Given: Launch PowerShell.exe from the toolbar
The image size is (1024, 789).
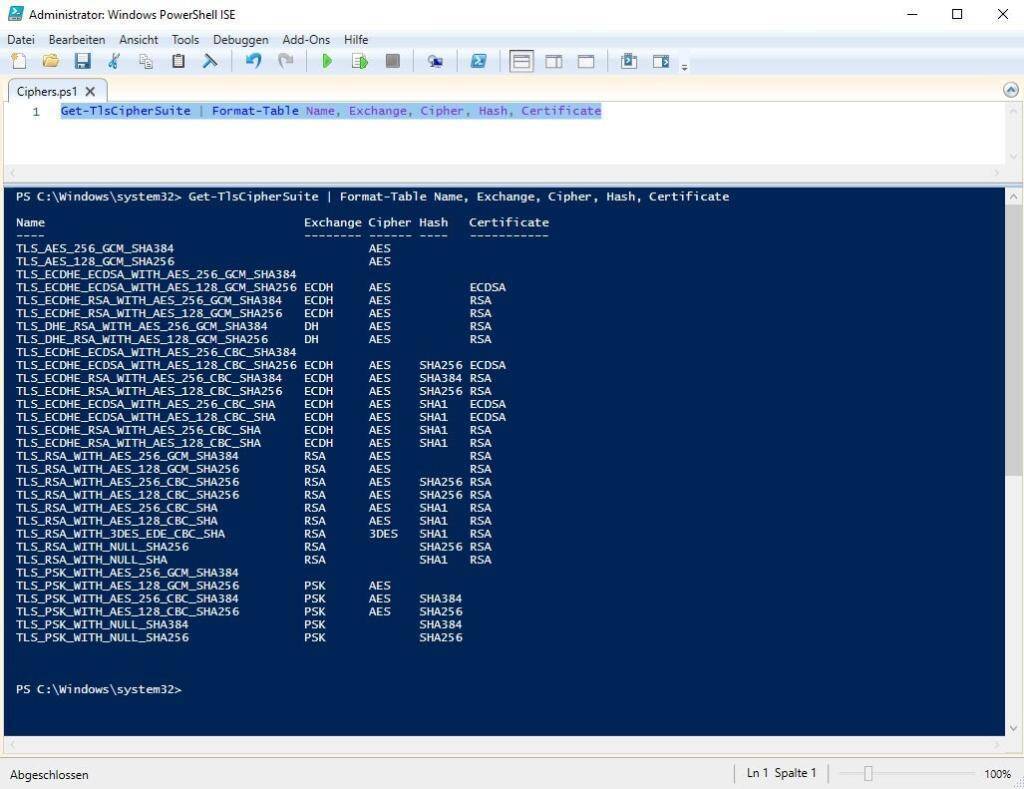Looking at the screenshot, I should click(478, 61).
